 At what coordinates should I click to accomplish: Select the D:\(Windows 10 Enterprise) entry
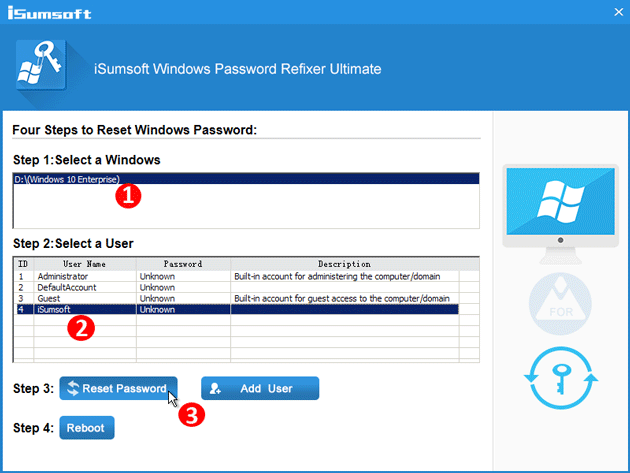(246, 179)
